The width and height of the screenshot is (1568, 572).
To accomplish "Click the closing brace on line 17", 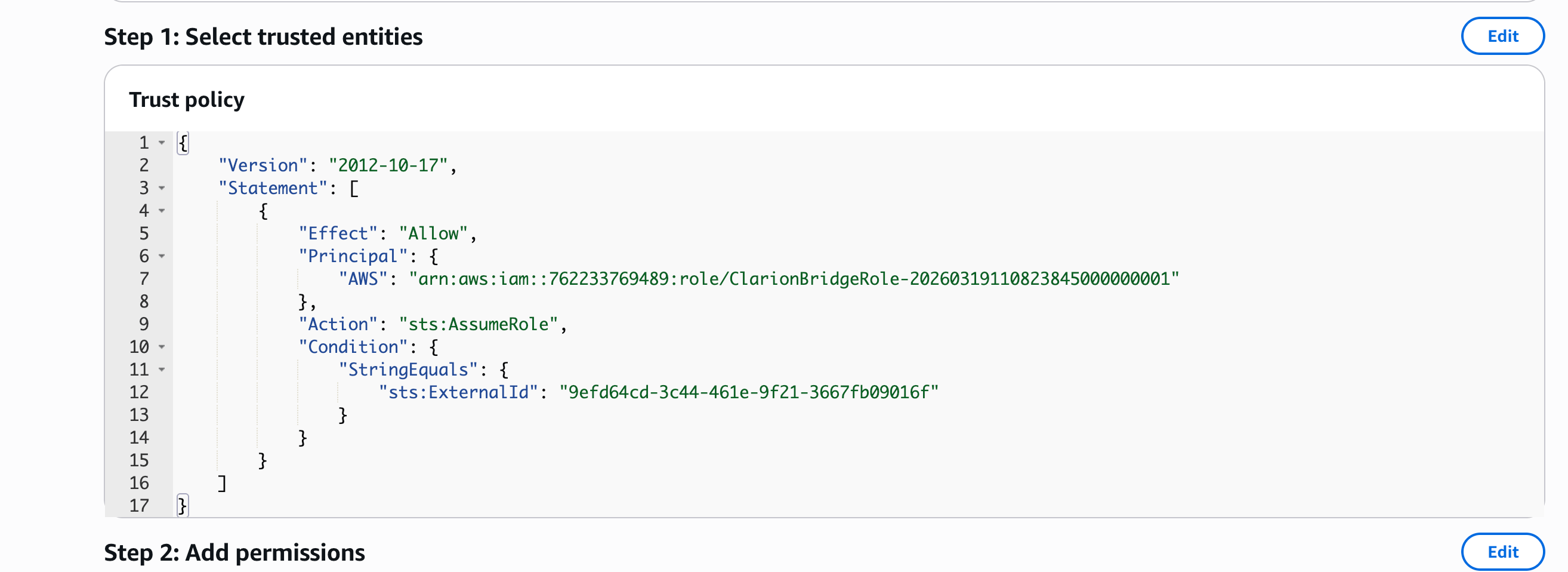I will click(183, 506).
